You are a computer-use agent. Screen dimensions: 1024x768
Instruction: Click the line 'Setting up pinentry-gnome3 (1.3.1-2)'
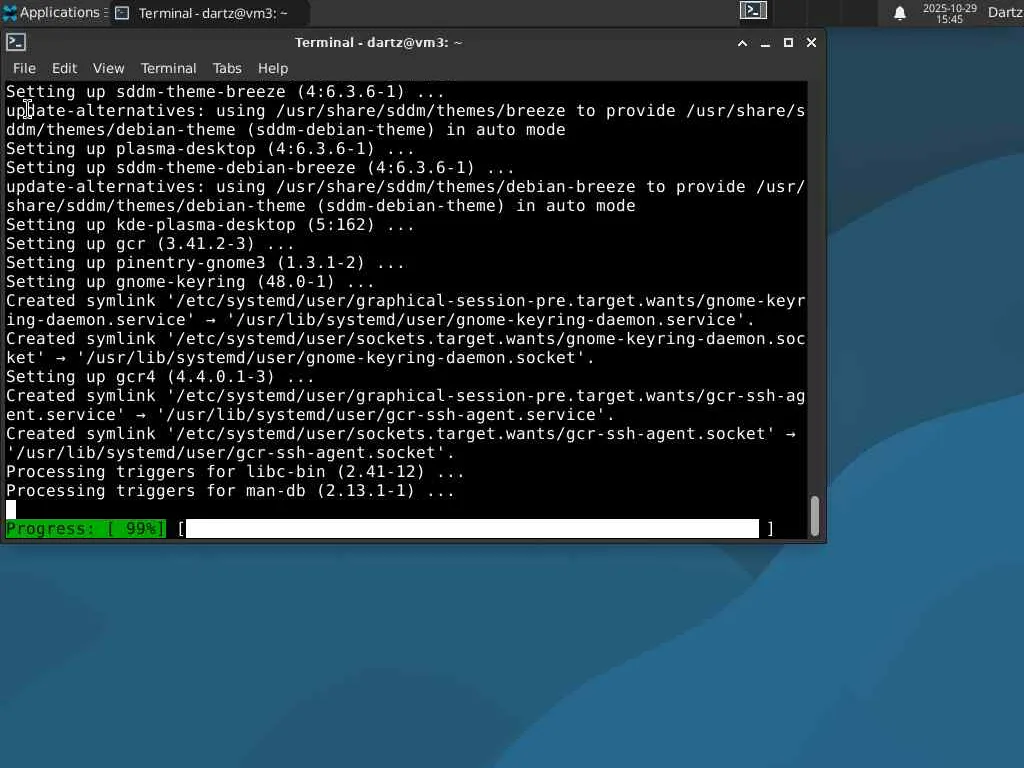pyautogui.click(x=205, y=263)
